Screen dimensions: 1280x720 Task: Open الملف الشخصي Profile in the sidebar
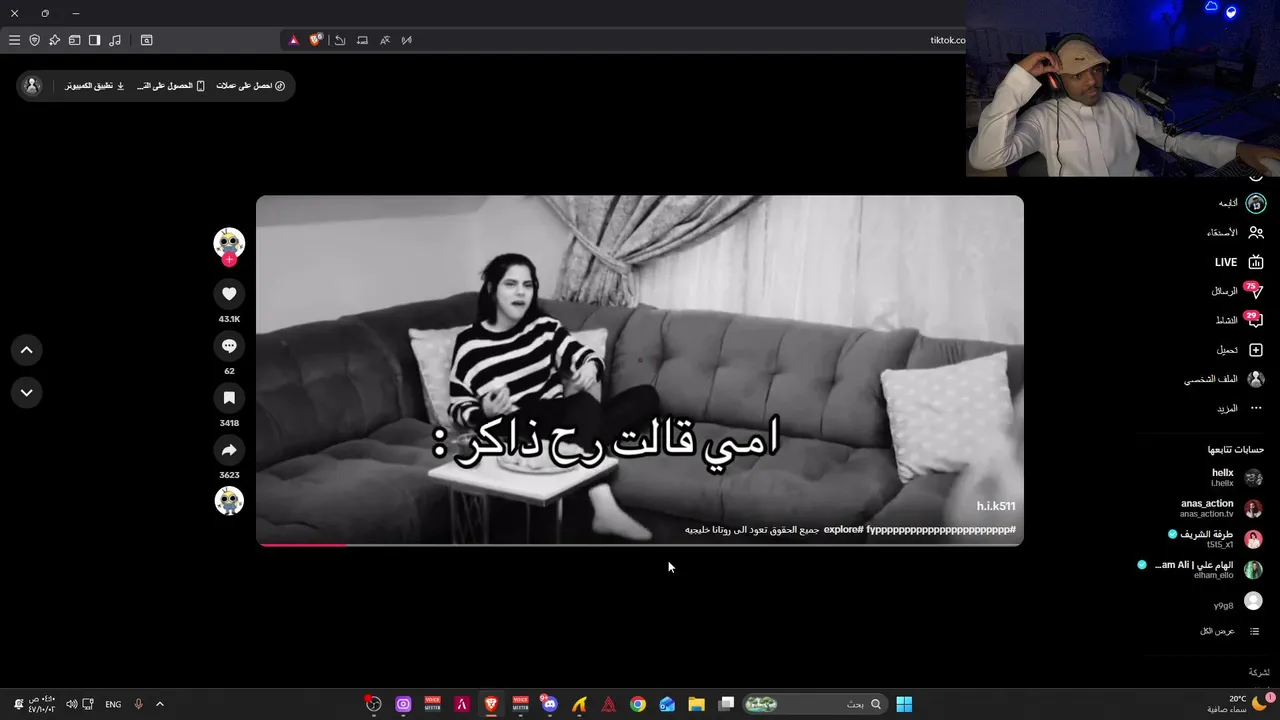pyautogui.click(x=1225, y=379)
